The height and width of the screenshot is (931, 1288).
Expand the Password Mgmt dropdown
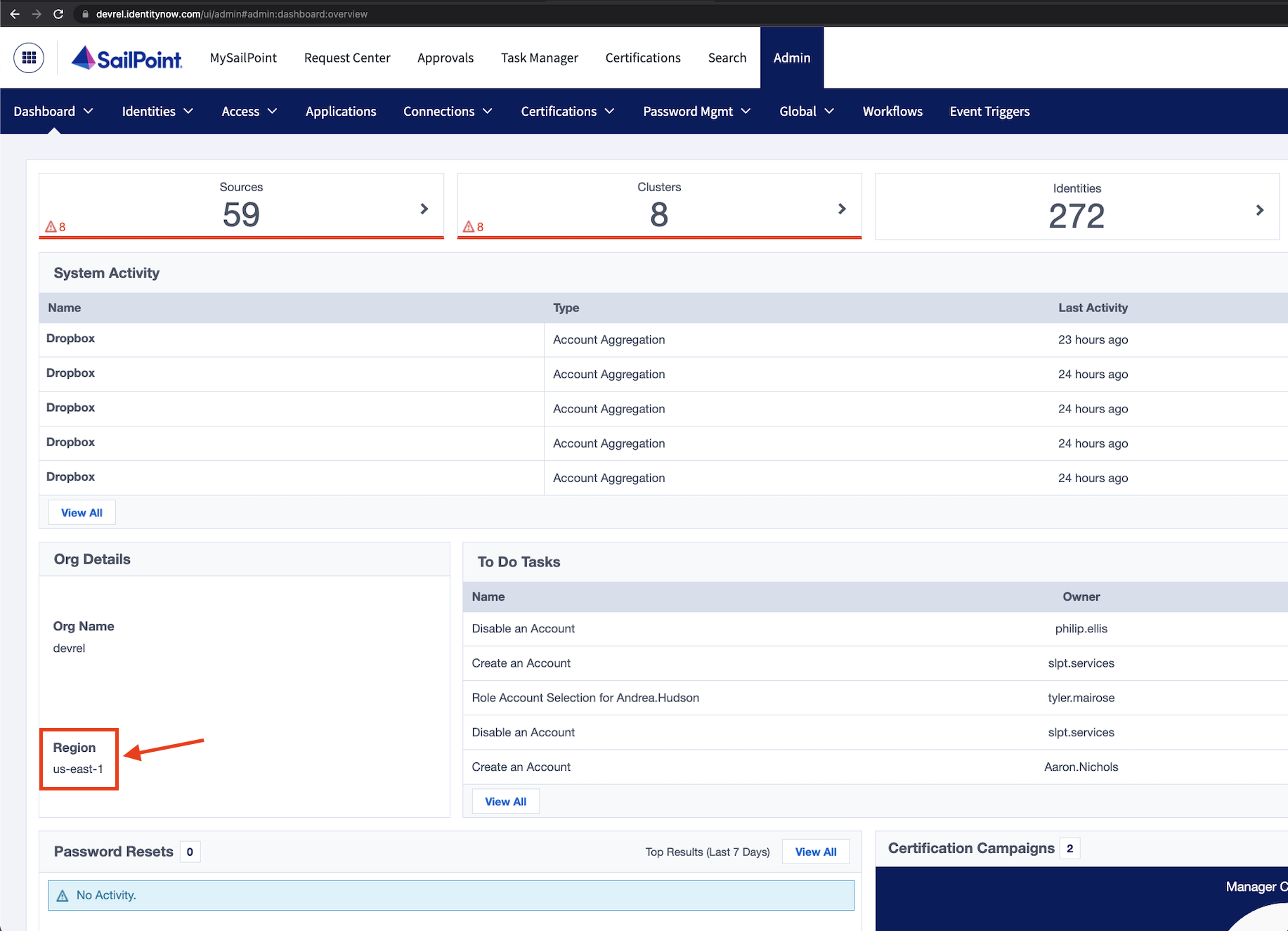coord(696,111)
